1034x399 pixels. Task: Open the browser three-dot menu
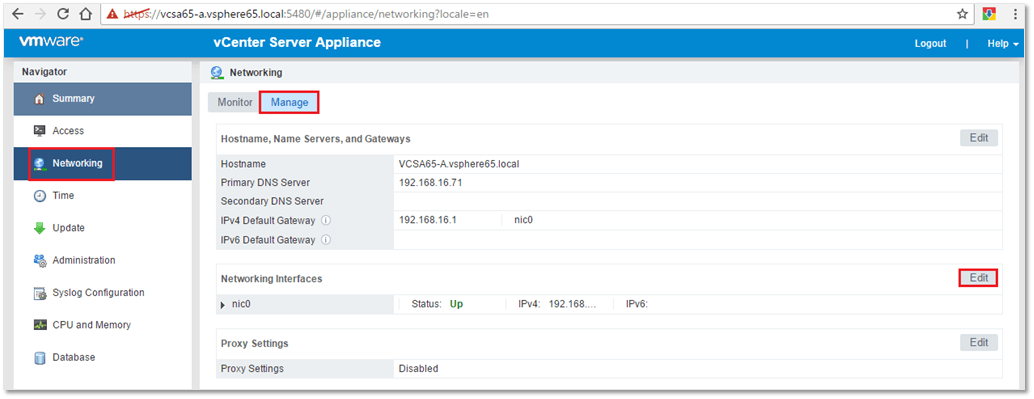coord(1016,13)
